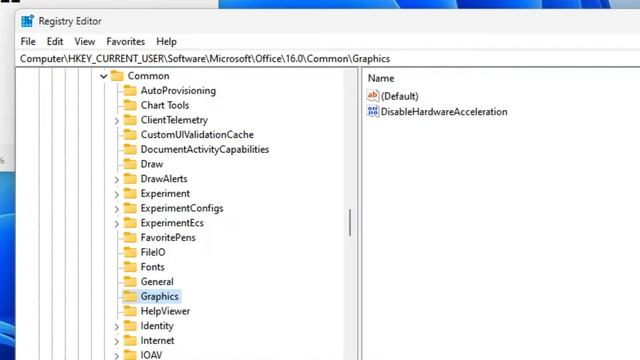640x360 pixels.
Task: Open the File menu
Action: tap(28, 42)
